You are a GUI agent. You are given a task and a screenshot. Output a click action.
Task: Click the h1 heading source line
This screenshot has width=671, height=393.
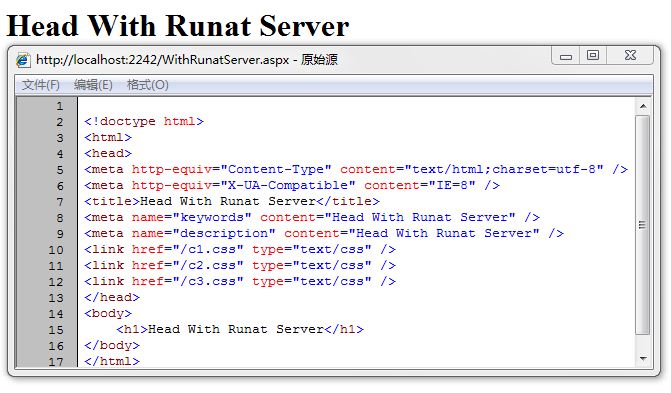(x=240, y=329)
